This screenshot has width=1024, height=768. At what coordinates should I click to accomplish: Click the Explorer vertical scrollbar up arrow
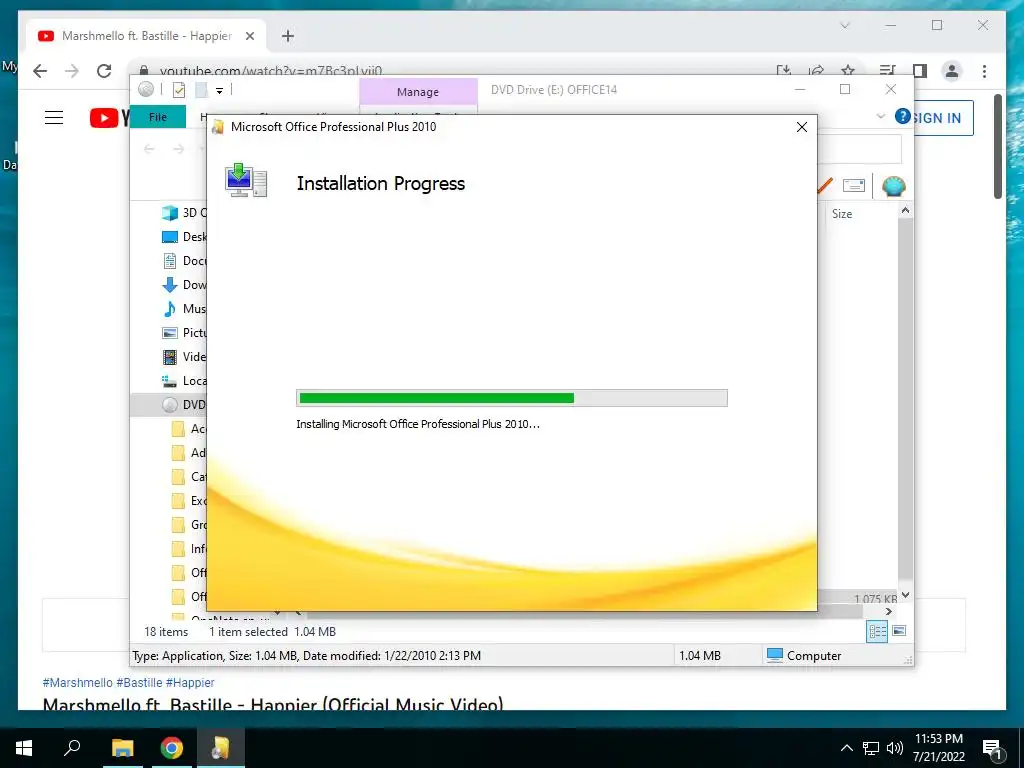[x=905, y=210]
